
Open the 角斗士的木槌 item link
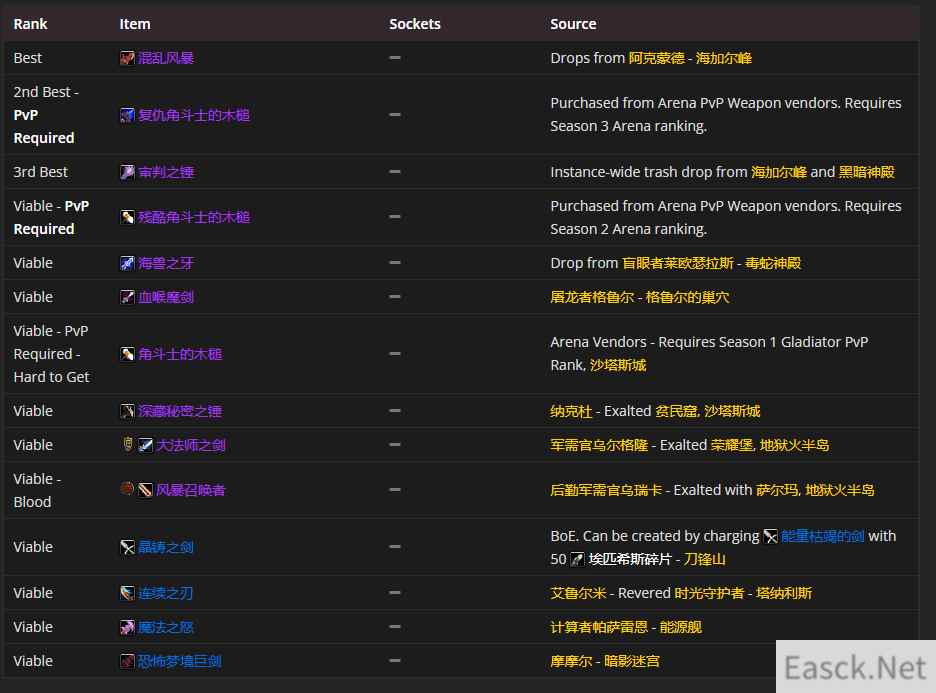(x=180, y=354)
